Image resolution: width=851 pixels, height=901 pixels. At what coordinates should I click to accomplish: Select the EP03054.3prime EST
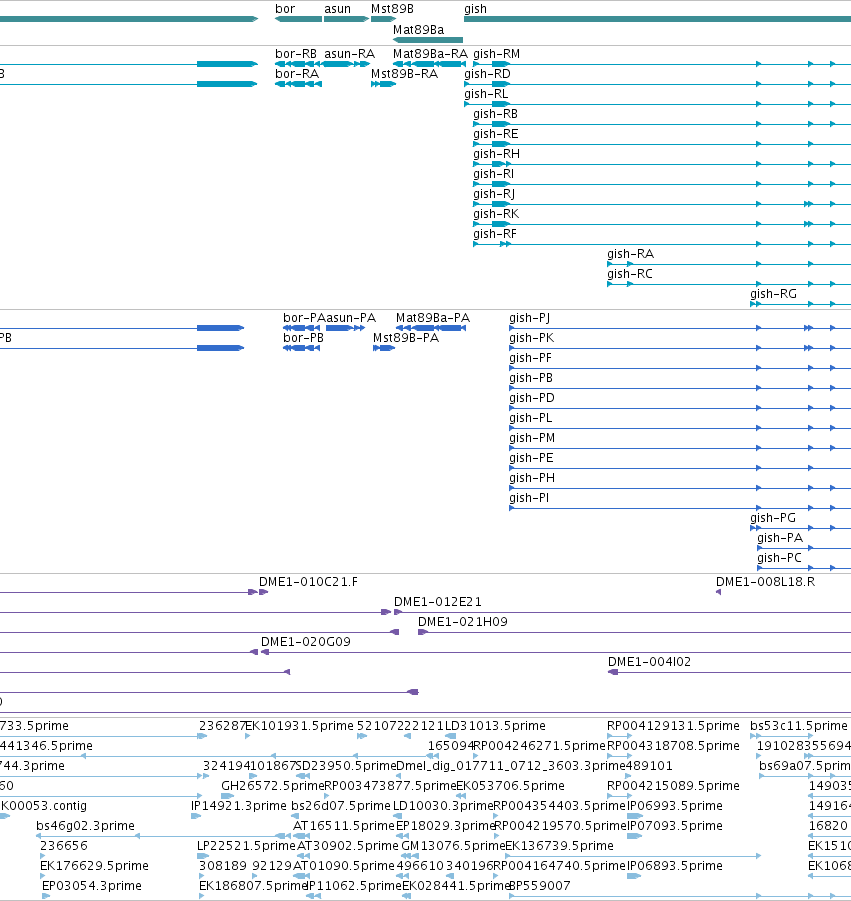(92, 885)
